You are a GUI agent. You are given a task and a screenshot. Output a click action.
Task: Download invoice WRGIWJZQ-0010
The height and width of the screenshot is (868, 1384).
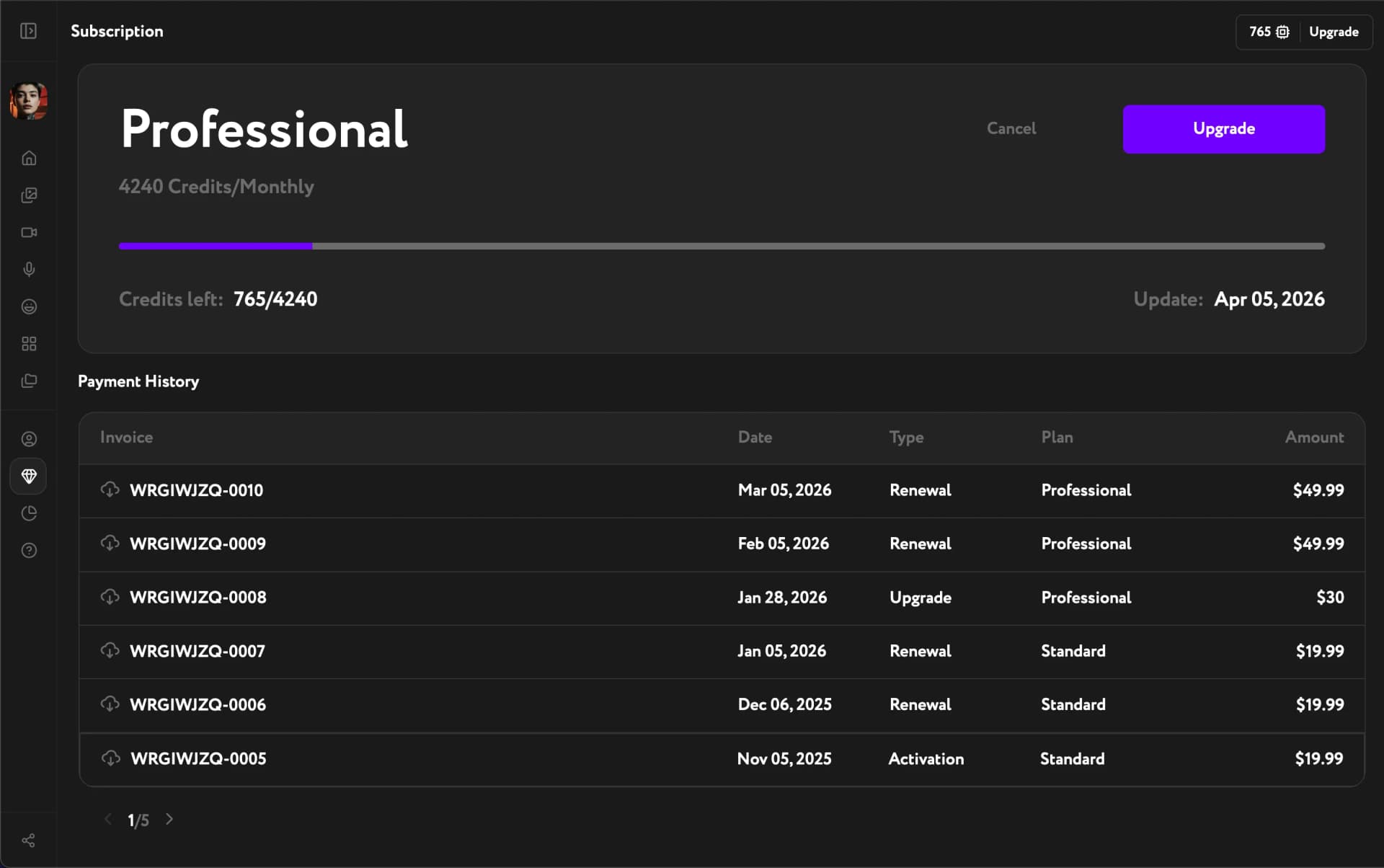point(110,490)
